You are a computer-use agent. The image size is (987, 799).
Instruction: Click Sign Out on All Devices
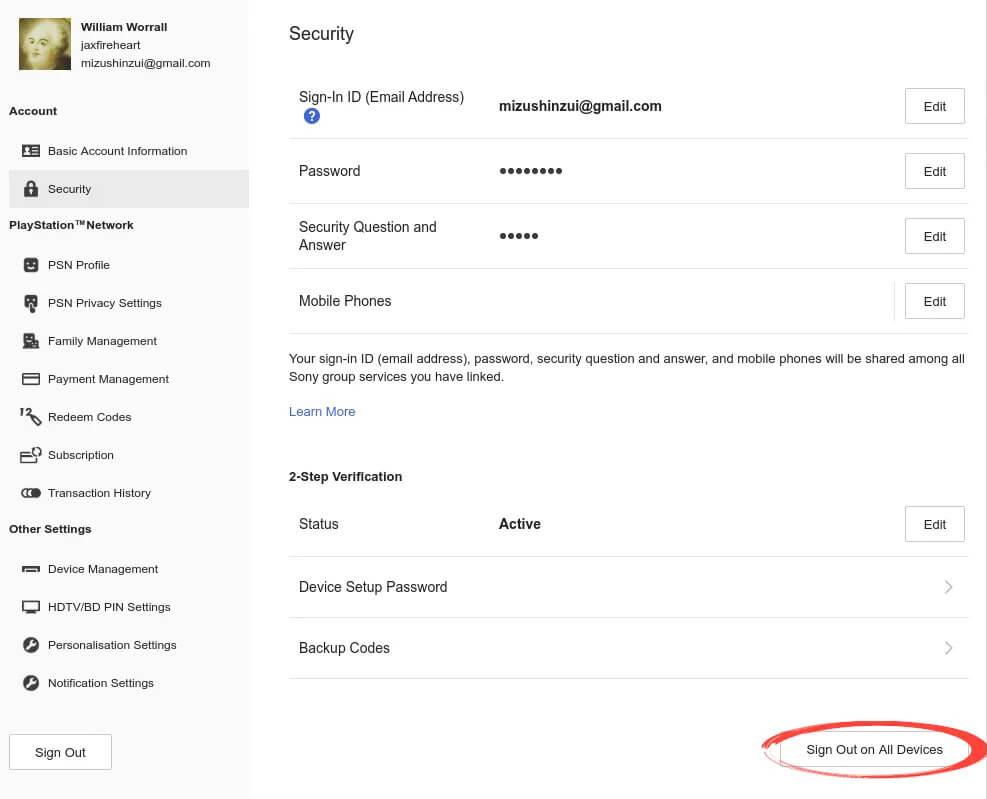coord(874,749)
